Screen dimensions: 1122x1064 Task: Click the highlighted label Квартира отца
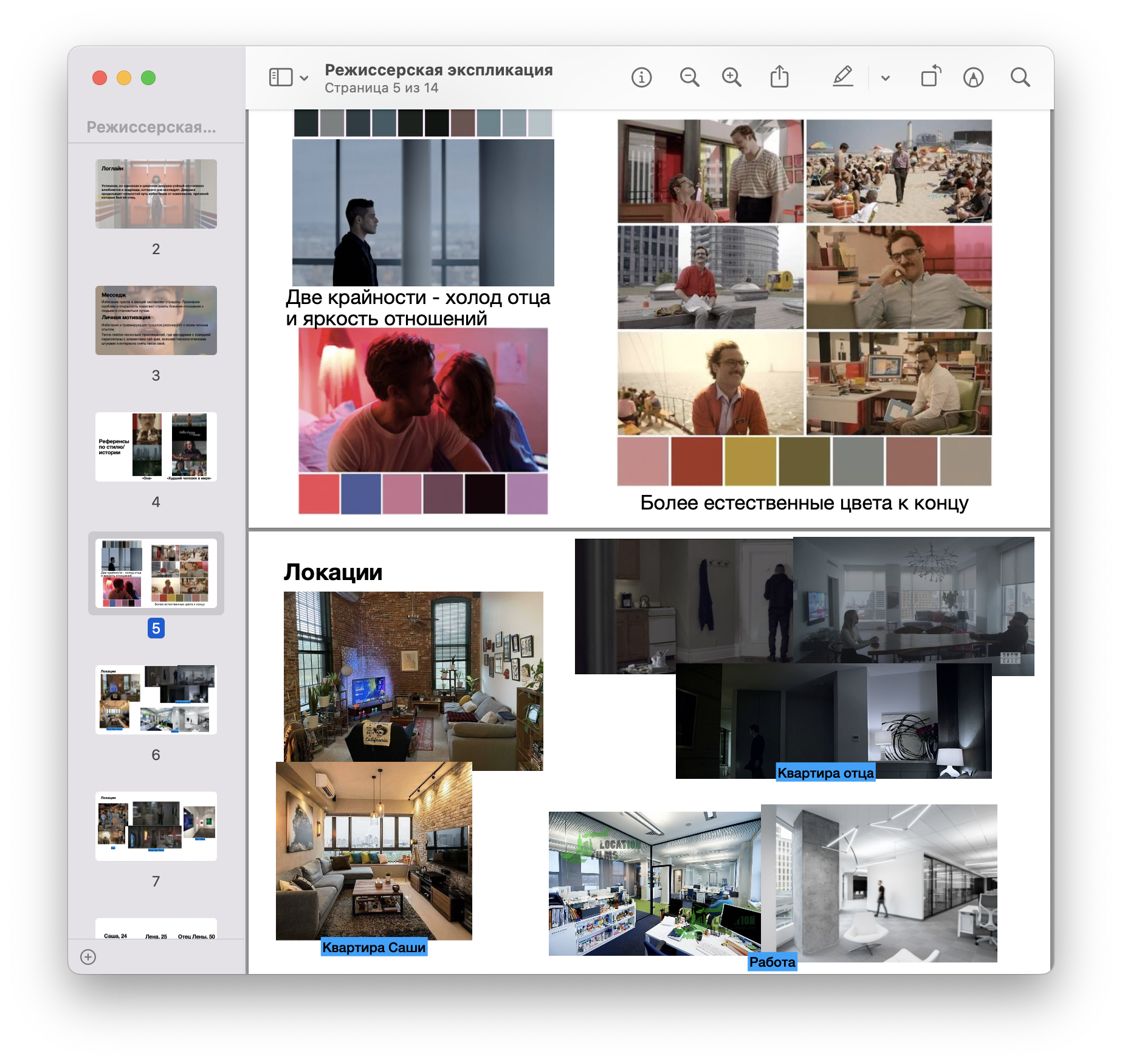coord(825,773)
